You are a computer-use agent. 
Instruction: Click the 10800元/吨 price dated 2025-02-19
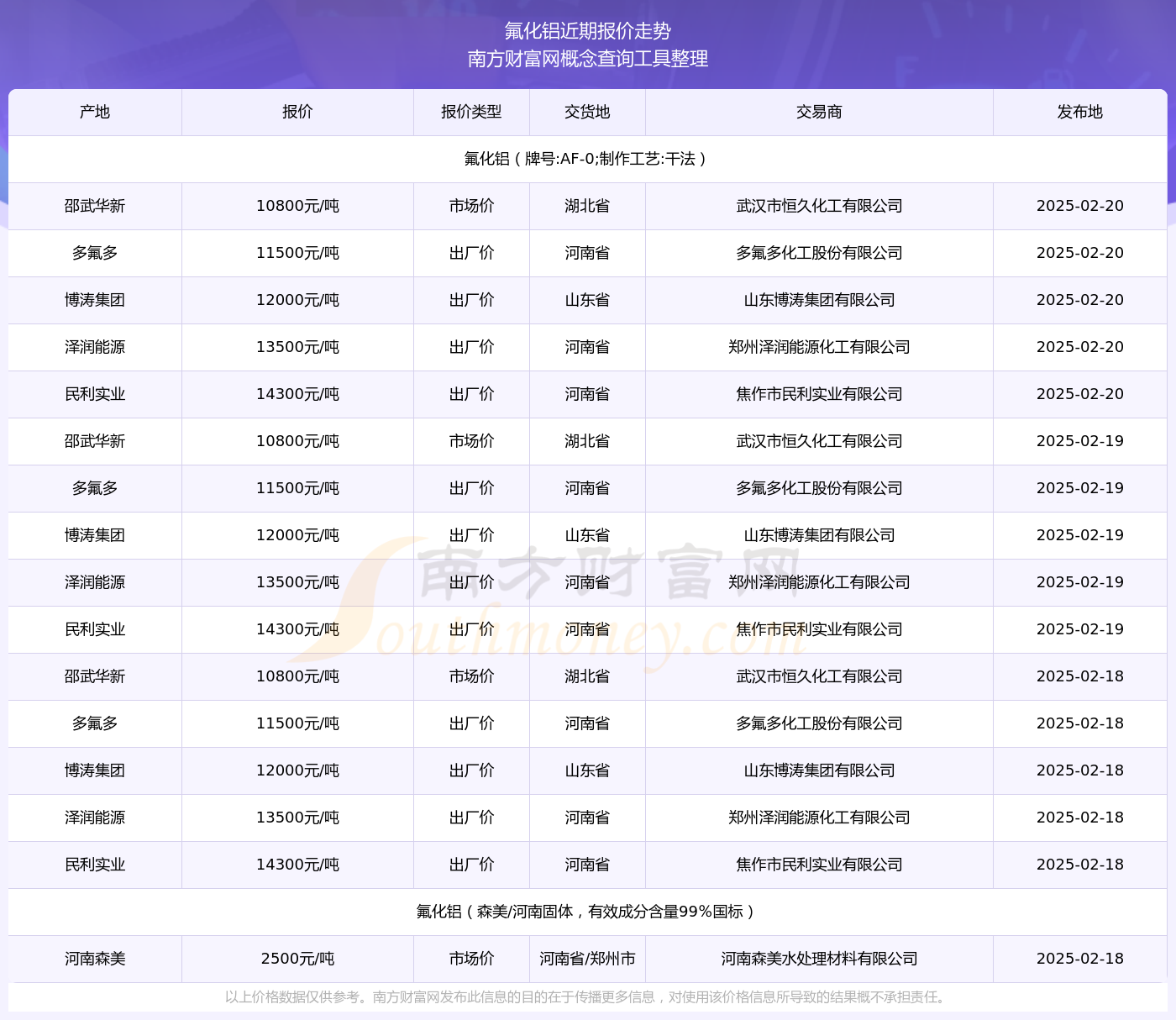(x=297, y=441)
